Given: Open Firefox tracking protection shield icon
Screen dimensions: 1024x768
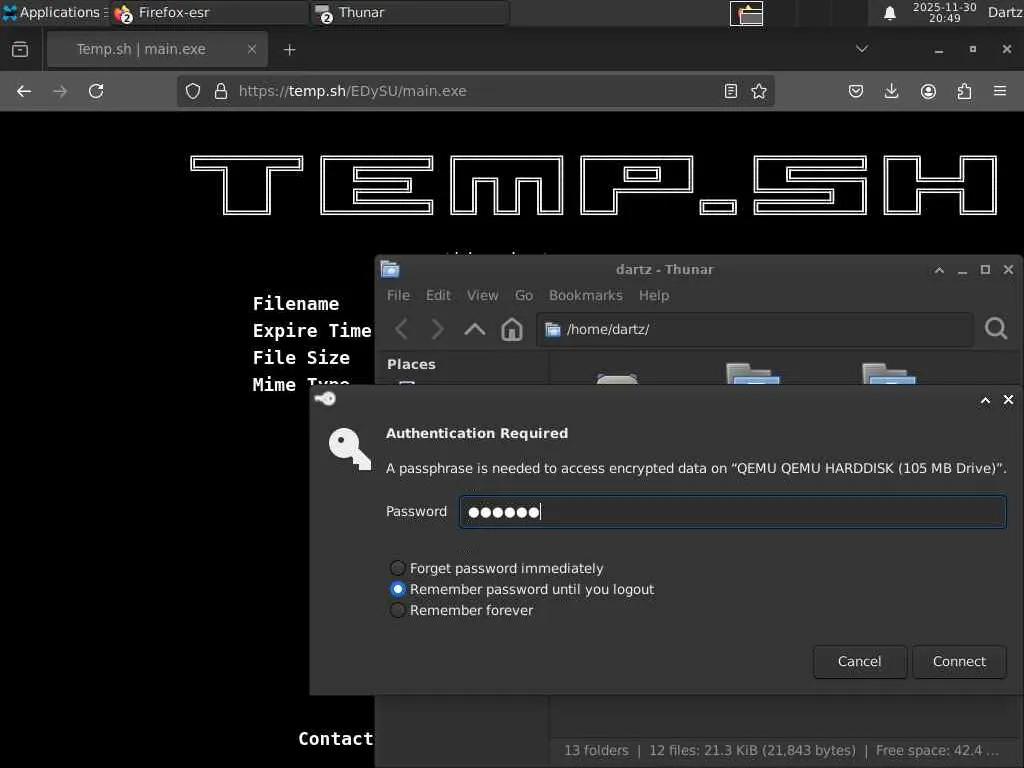Looking at the screenshot, I should click(193, 91).
